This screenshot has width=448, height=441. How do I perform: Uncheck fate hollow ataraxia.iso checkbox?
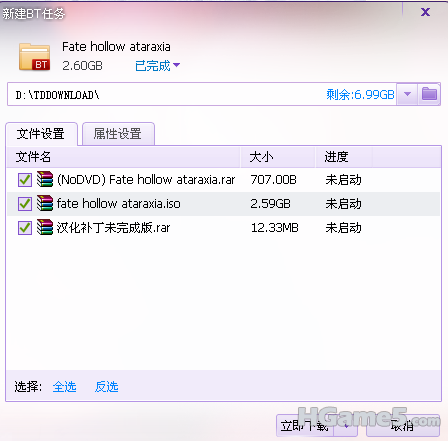click(25, 204)
